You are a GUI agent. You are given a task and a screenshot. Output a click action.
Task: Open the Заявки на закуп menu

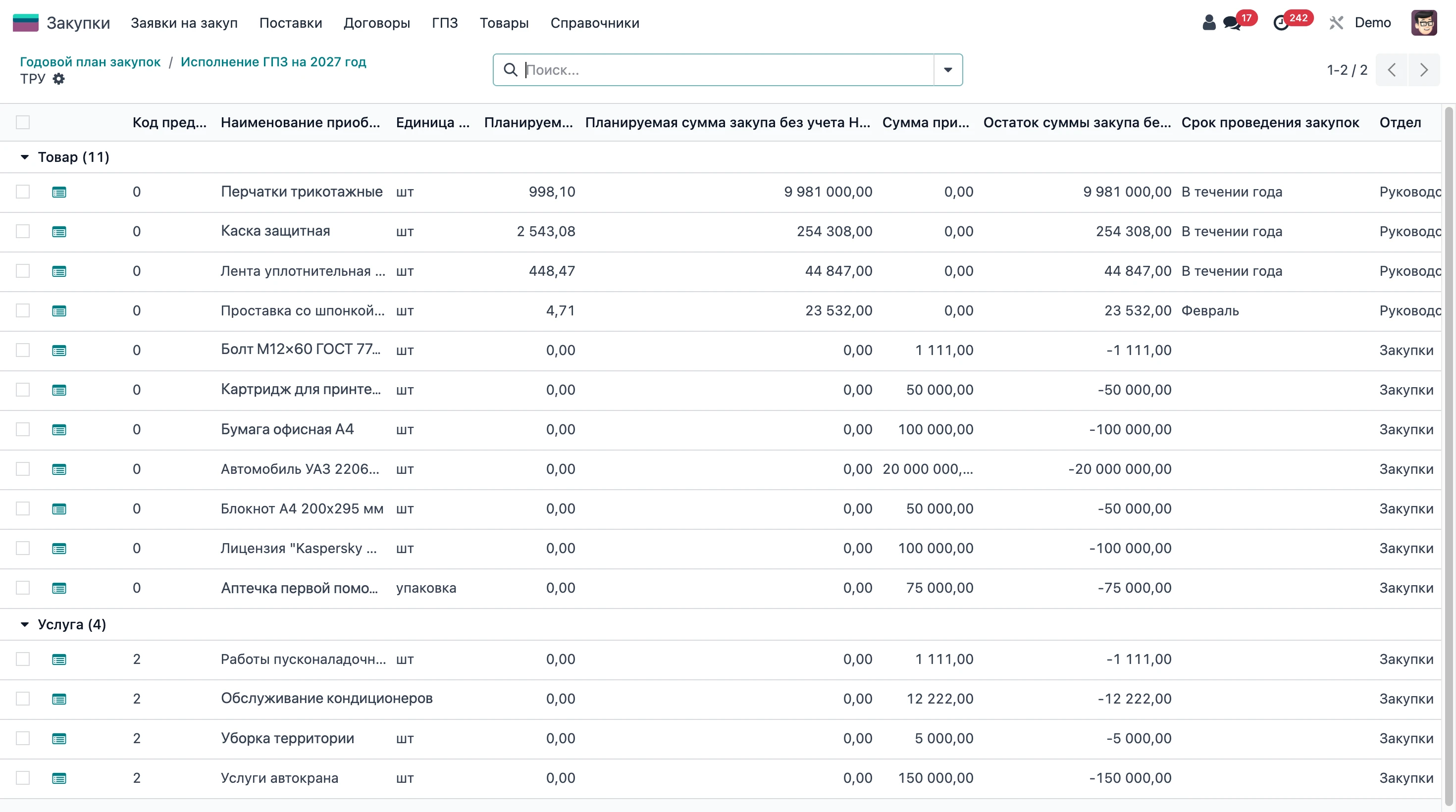click(x=184, y=23)
